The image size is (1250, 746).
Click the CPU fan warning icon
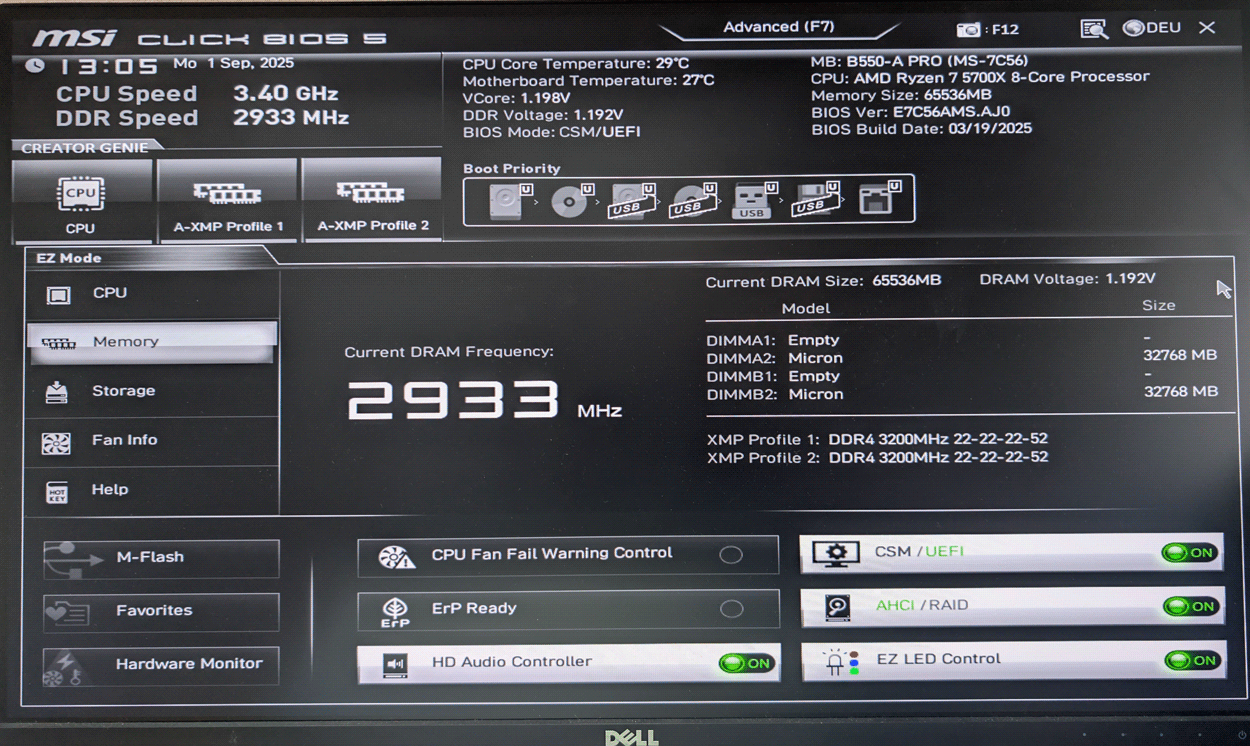coord(397,557)
